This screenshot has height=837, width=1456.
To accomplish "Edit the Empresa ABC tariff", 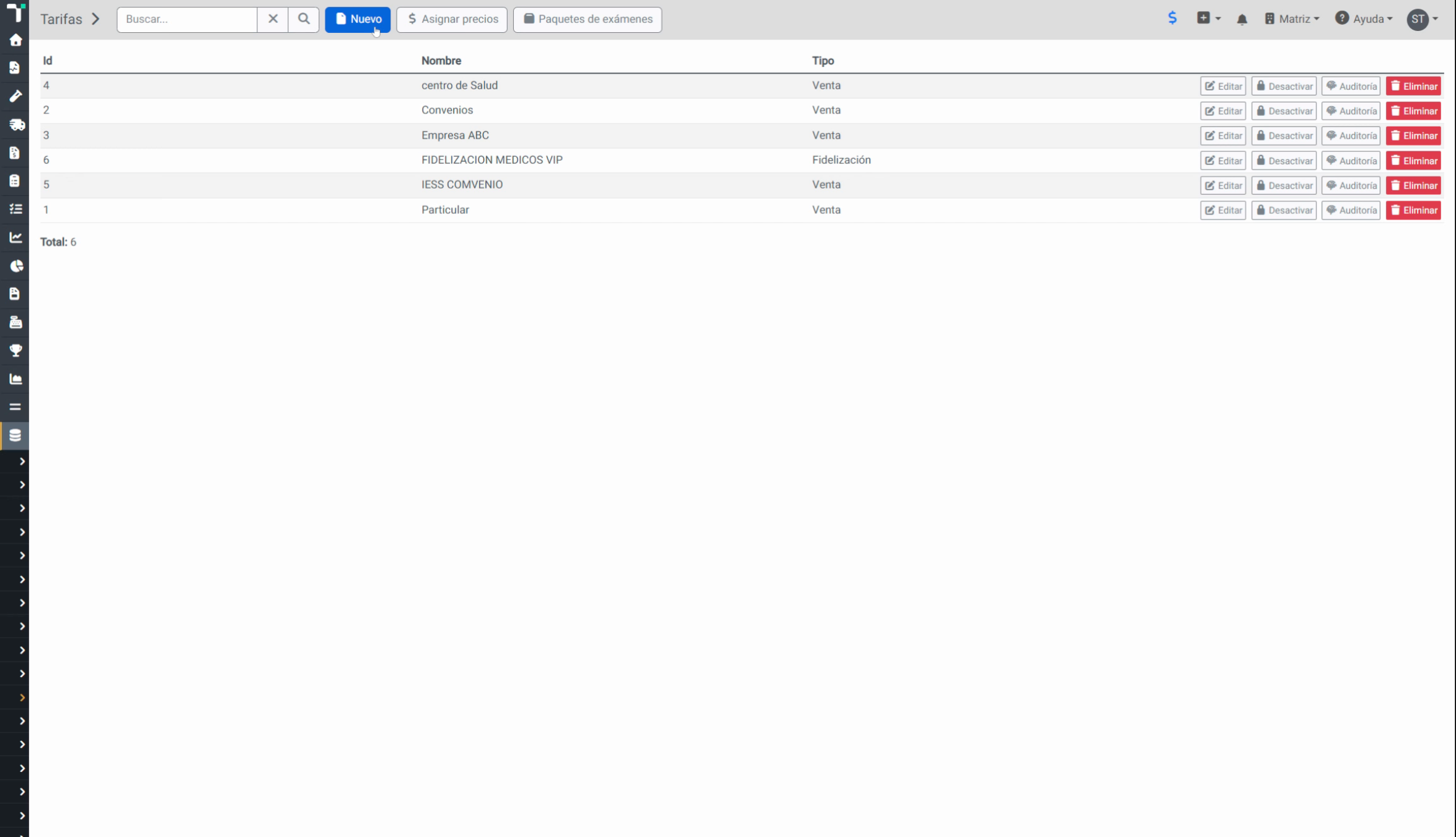I will [x=1223, y=136].
